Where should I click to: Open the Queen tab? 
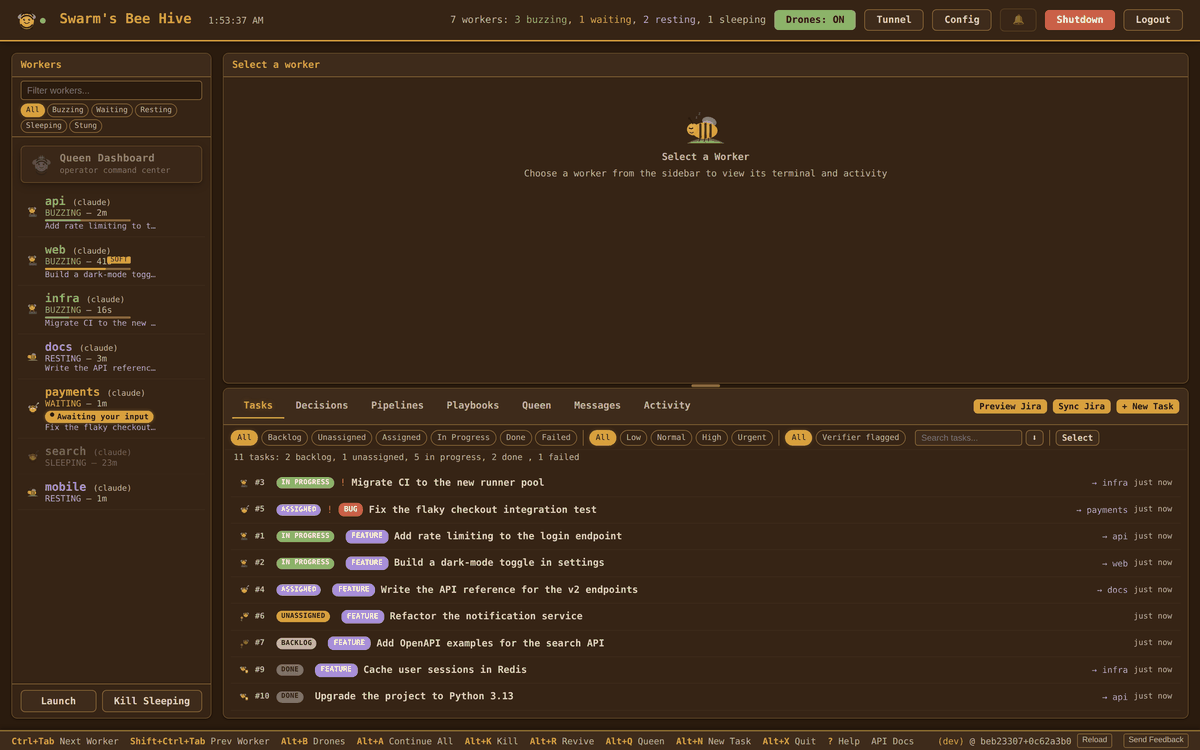point(536,406)
